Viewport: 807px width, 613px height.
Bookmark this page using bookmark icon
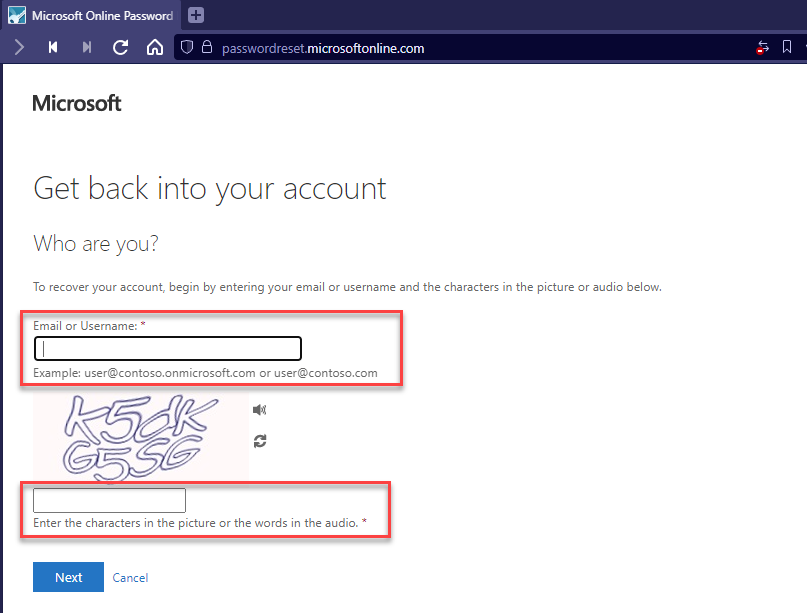pos(786,47)
